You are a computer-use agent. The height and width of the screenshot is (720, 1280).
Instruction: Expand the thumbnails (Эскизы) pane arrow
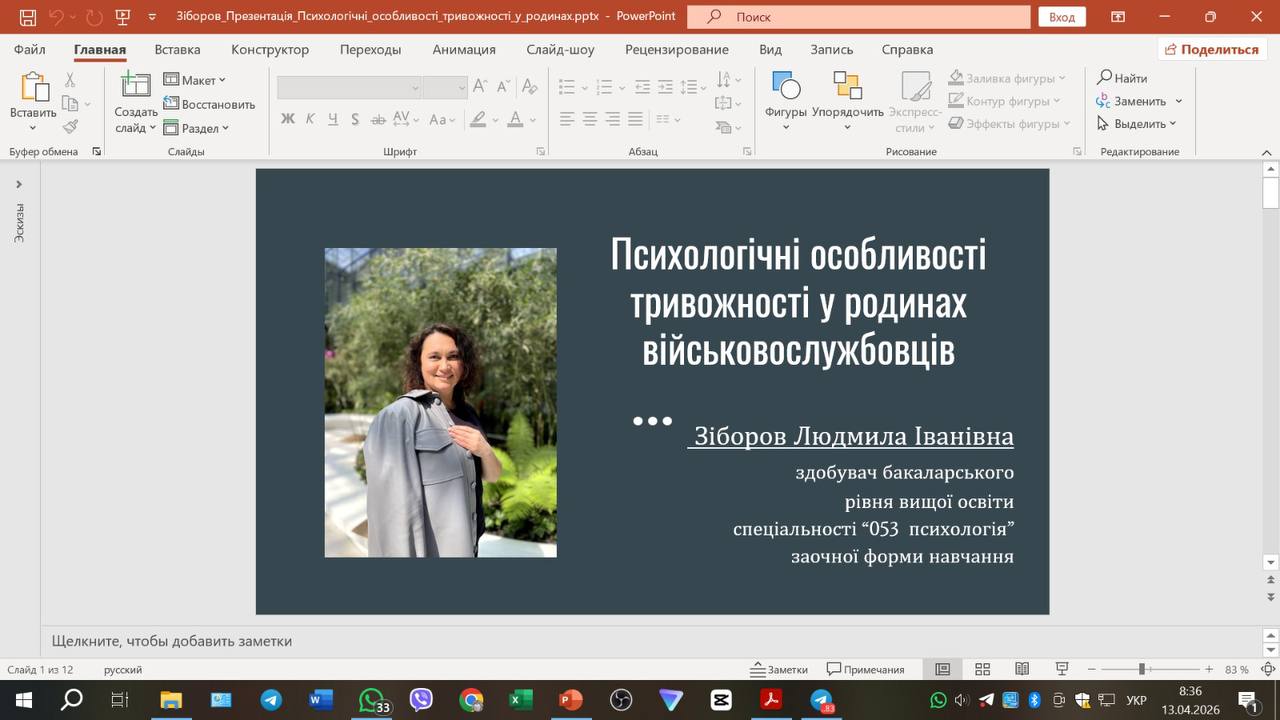pos(18,184)
